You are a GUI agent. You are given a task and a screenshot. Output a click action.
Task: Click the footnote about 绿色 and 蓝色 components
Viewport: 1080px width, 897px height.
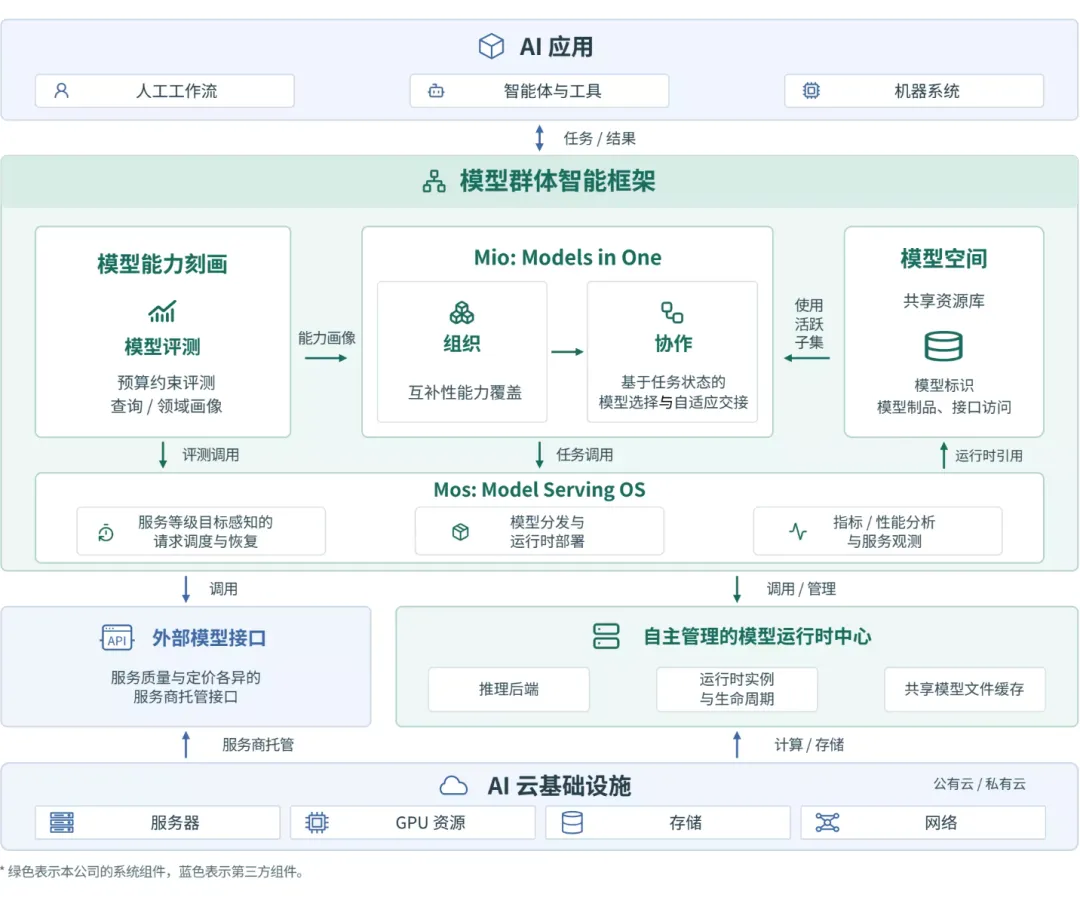point(152,872)
